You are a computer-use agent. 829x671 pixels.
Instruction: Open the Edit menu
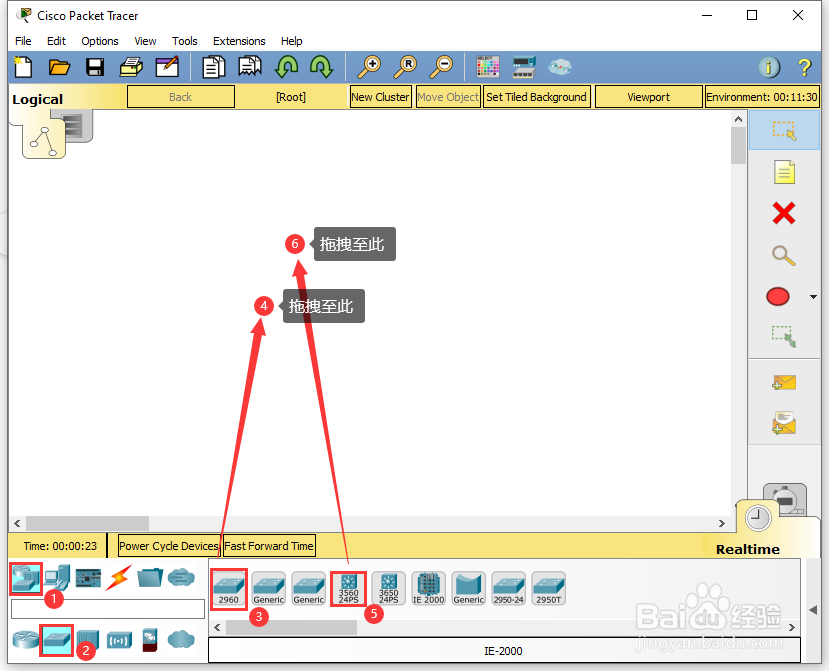(x=56, y=41)
